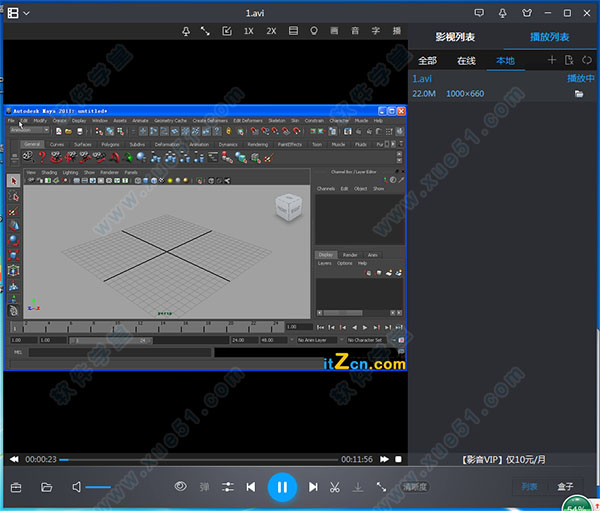Viewport: 600px width, 511px height.
Task: Click the rewind button beside 00:00:23
Action: [x=14, y=459]
